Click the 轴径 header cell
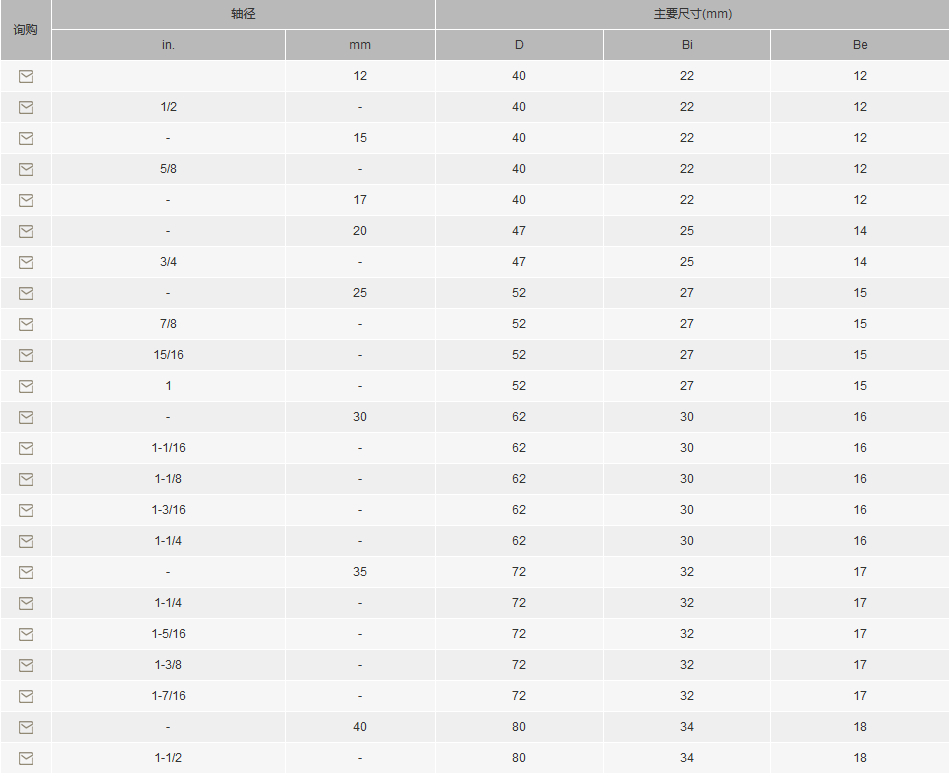This screenshot has height=777, width=949. [x=243, y=14]
